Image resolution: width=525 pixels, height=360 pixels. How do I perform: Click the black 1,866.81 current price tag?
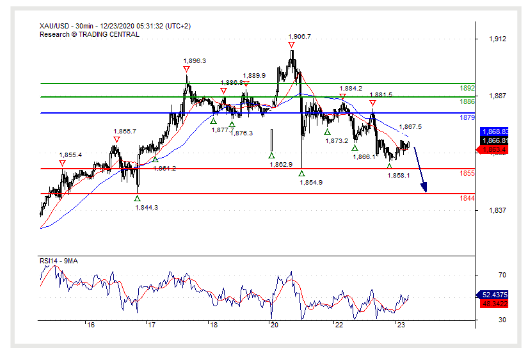click(x=494, y=141)
